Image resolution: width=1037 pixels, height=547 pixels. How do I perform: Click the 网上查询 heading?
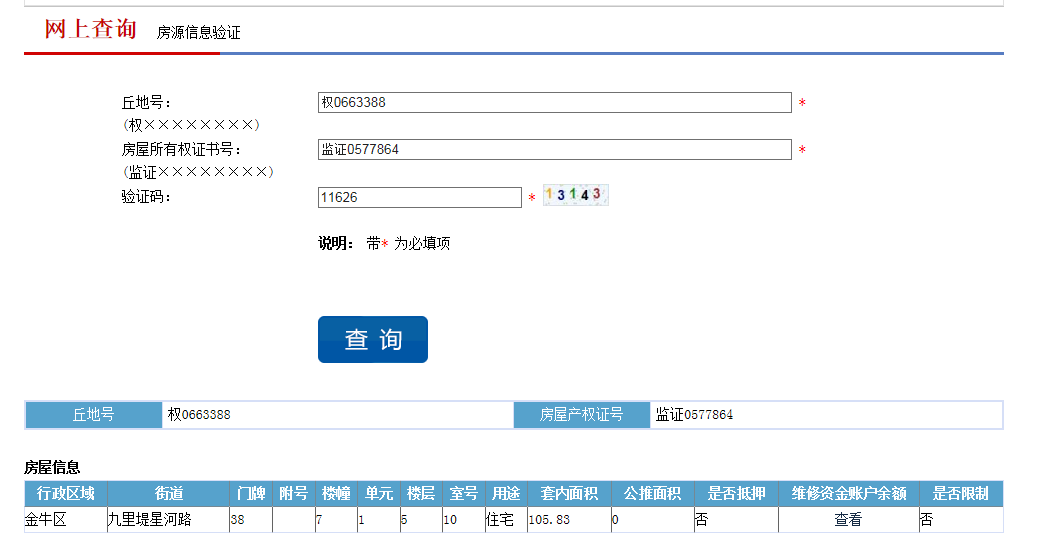click(90, 29)
